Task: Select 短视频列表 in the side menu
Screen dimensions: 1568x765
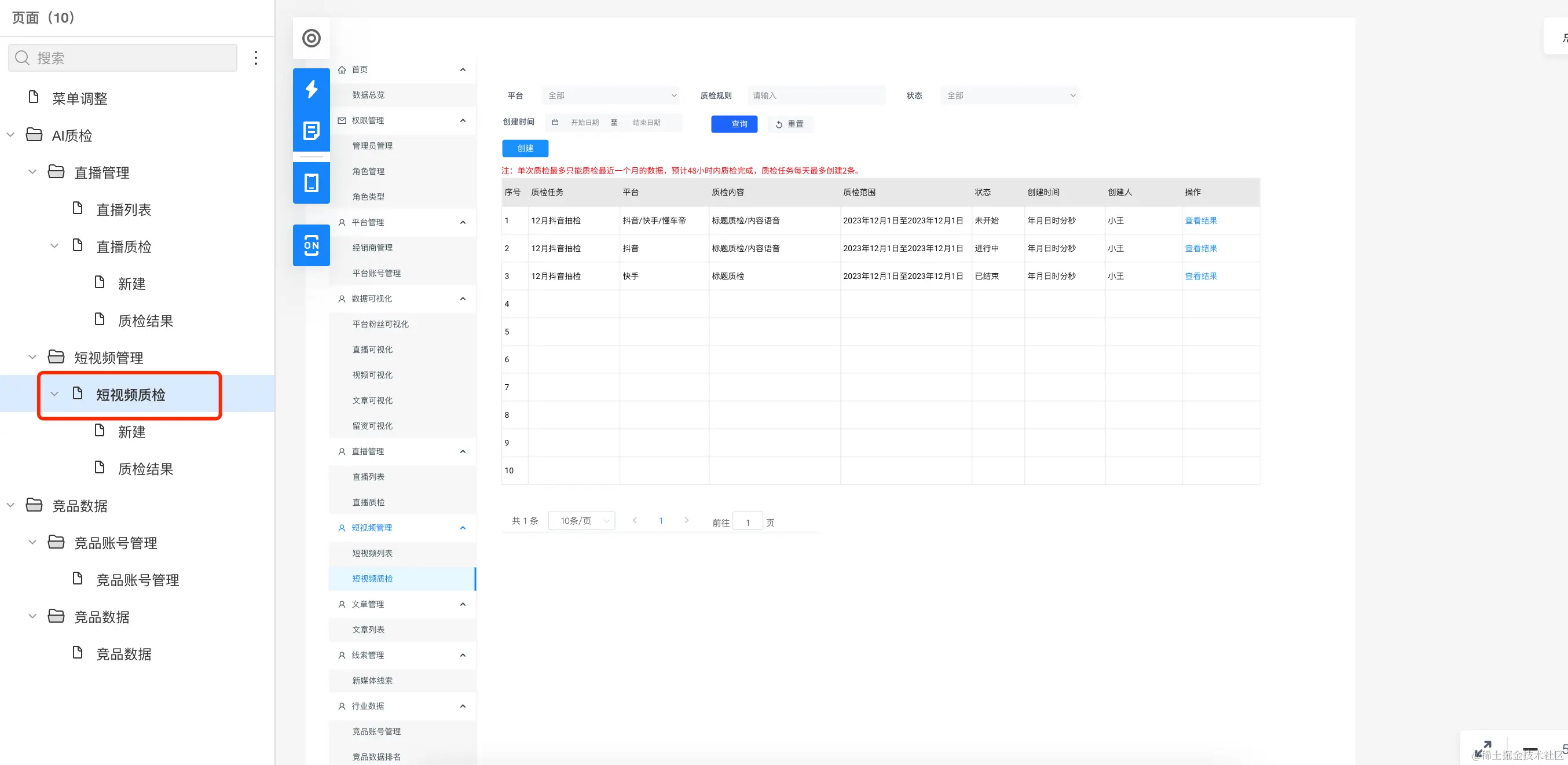Action: [x=372, y=553]
